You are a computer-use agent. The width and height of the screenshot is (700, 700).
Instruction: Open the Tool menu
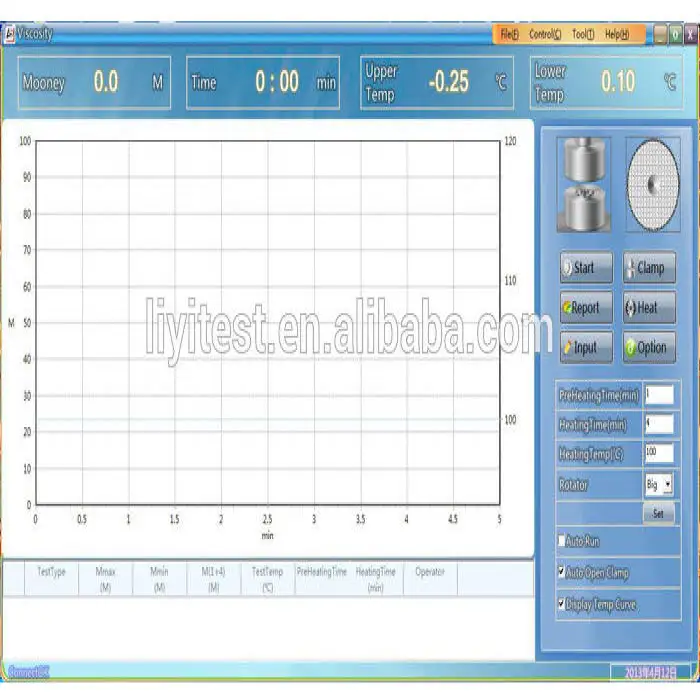click(582, 34)
